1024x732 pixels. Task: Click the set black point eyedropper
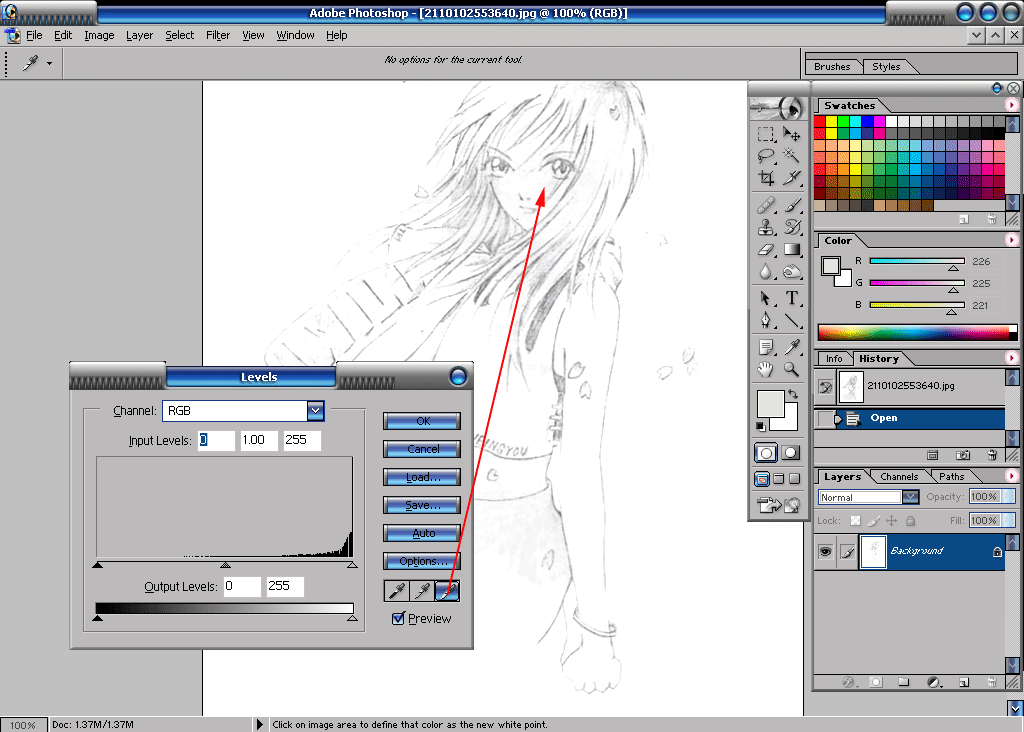coord(397,591)
